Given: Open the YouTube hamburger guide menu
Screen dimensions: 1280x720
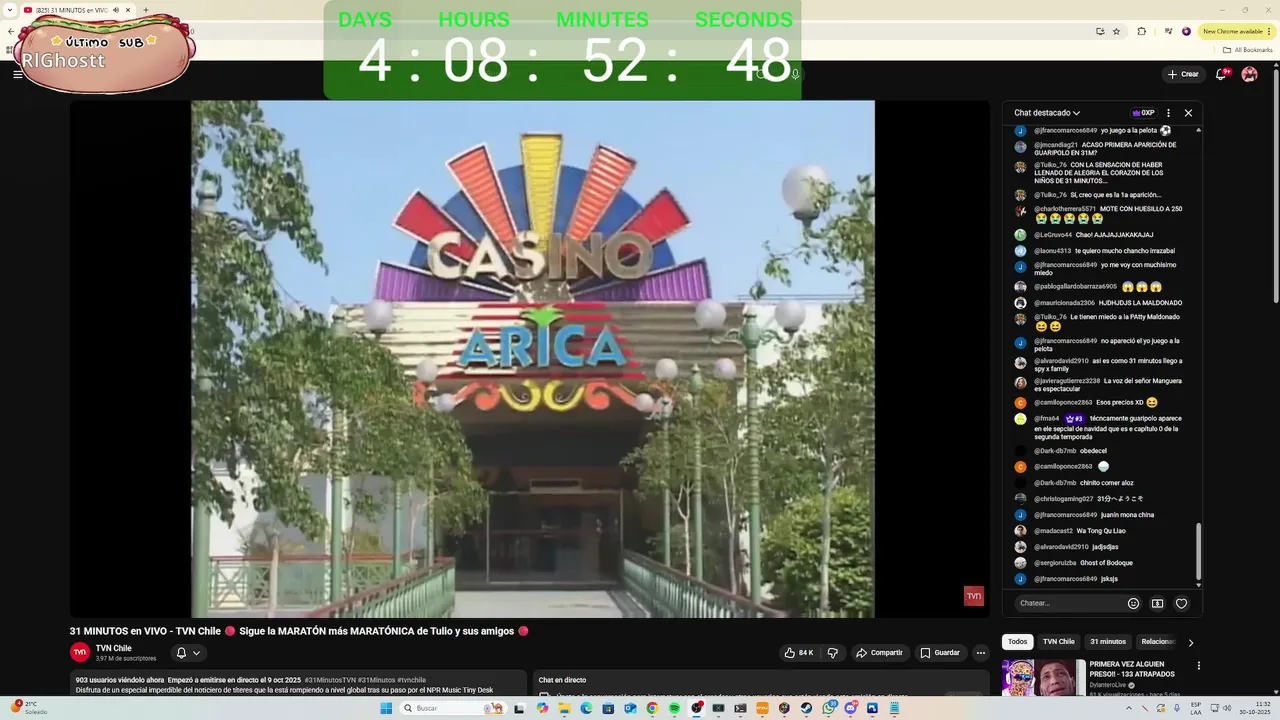Looking at the screenshot, I should click(x=17, y=74).
